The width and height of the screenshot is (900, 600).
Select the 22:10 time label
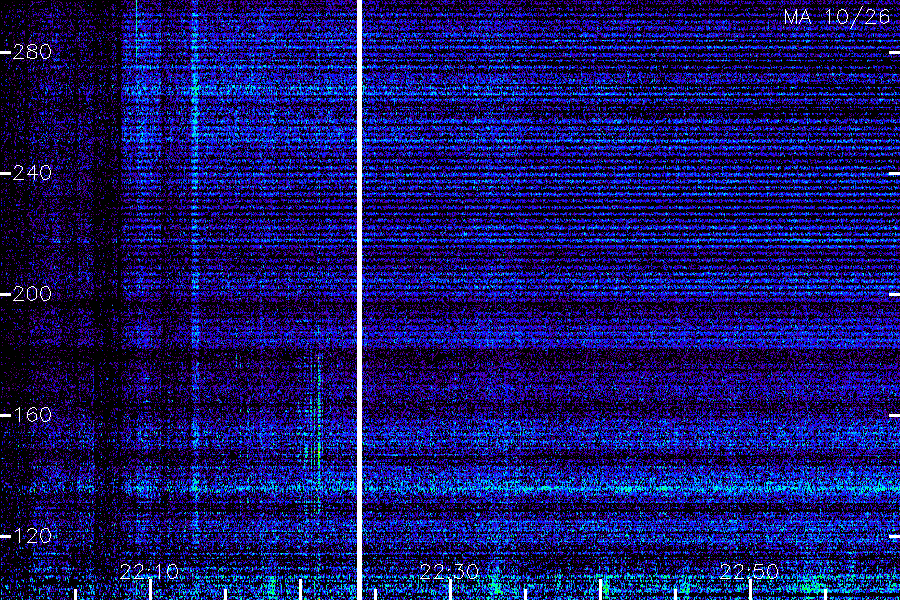pyautogui.click(x=149, y=571)
